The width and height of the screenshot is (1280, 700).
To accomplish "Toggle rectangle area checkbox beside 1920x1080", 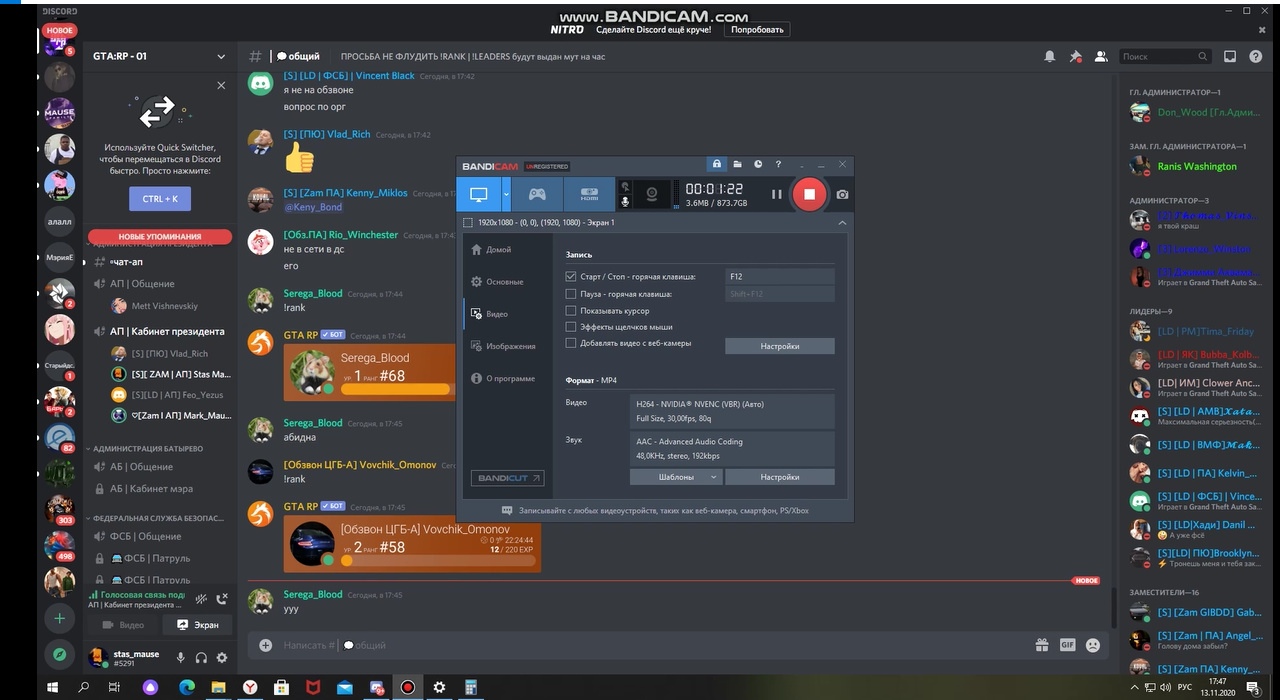I will pyautogui.click(x=468, y=223).
